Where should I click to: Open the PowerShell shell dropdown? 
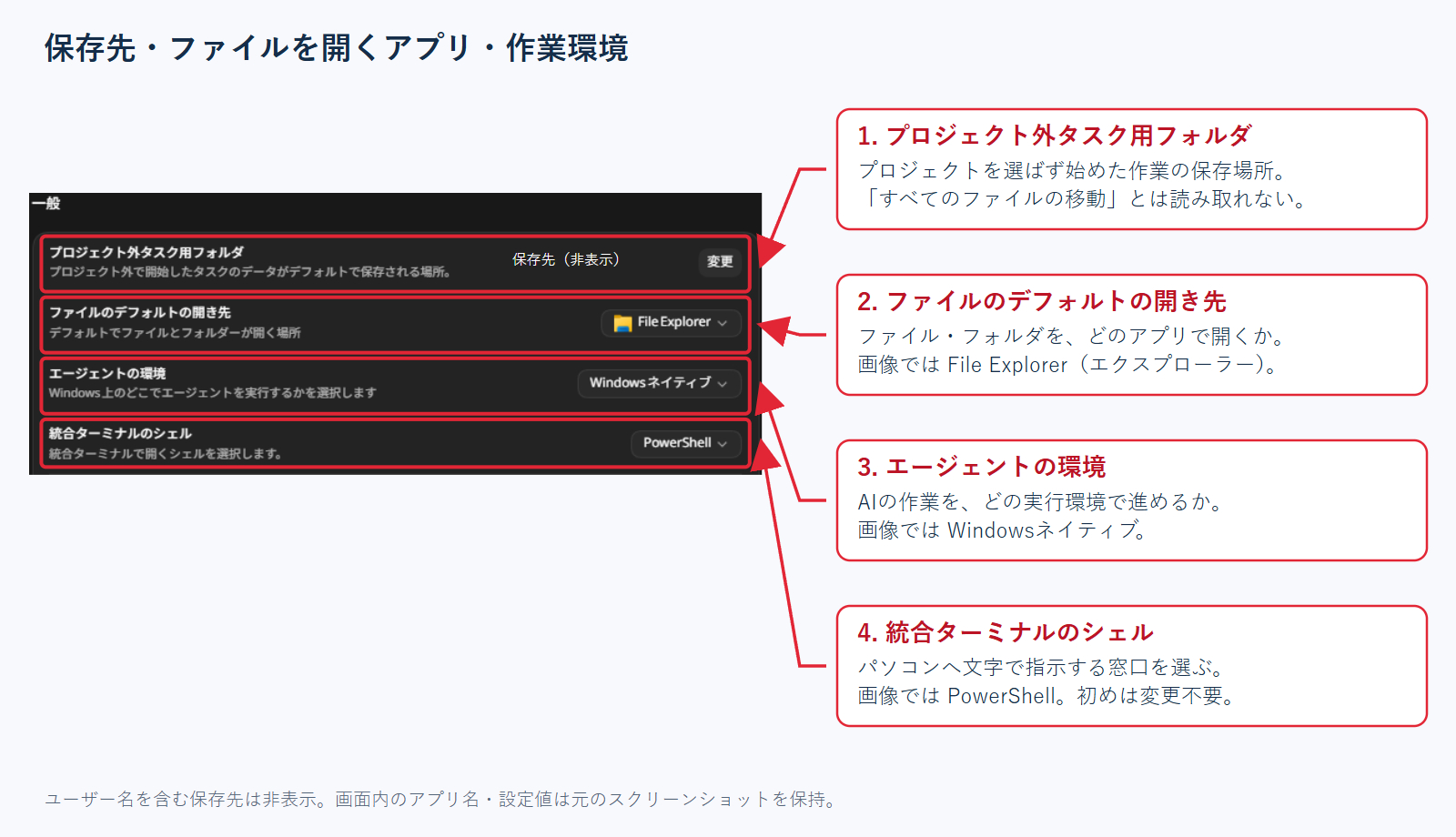click(686, 443)
